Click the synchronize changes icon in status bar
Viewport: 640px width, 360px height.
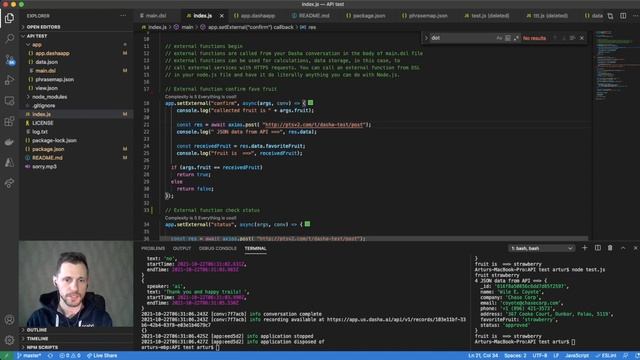pos(51,356)
